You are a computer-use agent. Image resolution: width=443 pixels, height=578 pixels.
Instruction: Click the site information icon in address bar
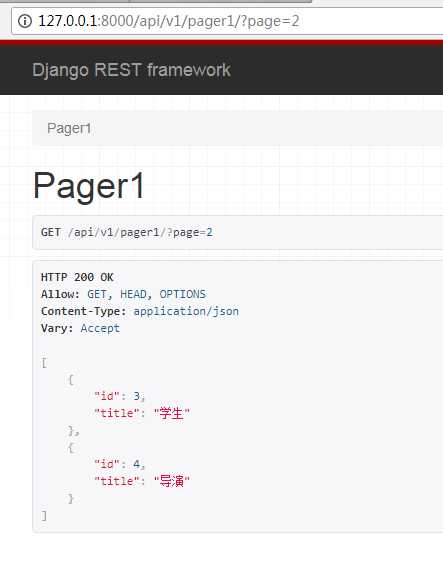coord(25,21)
